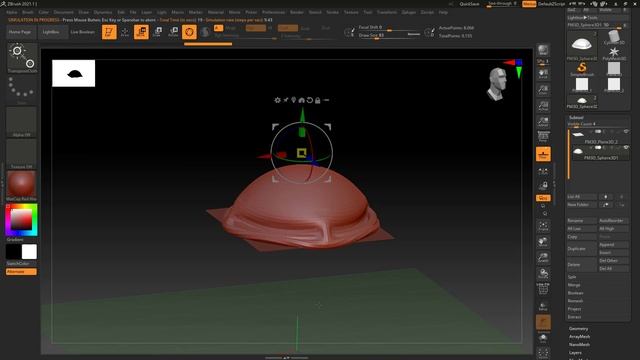Toggle the Qxyz rotation button
The image size is (640, 360).
tap(543, 198)
